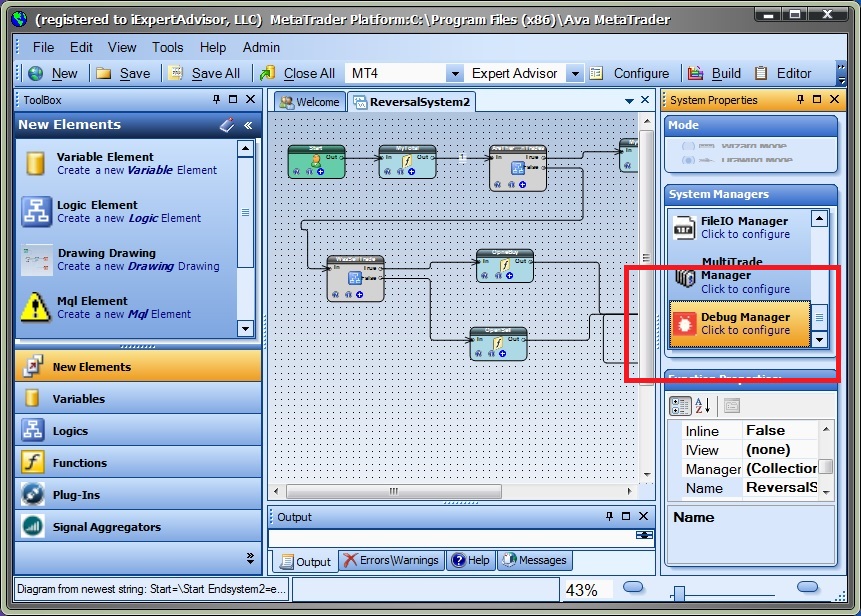Screen dimensions: 861x616
Task: Open the document tab list dropdown arrow
Action: tap(629, 101)
